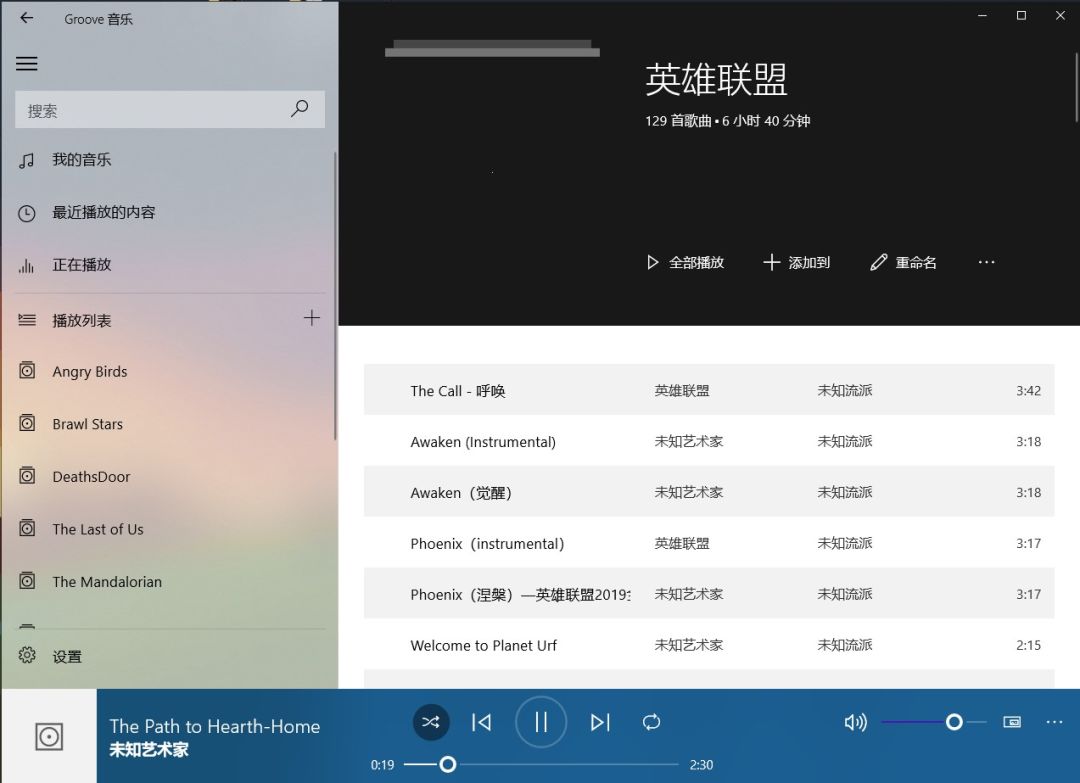Click the list icon beside 播放列表
Viewport: 1080px width, 783px height.
[27, 320]
